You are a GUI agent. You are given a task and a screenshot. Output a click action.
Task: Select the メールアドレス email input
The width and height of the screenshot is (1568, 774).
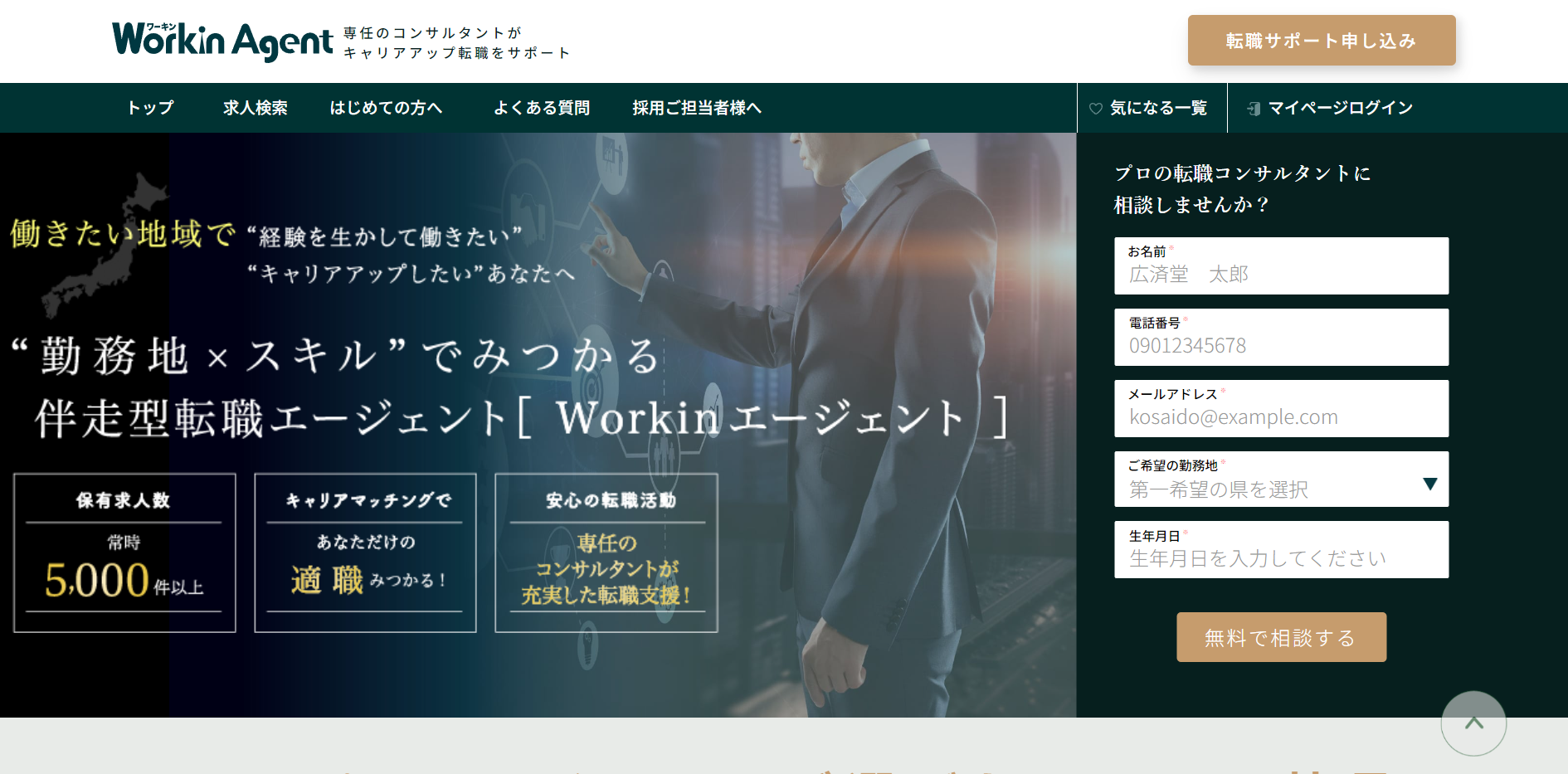1281,417
